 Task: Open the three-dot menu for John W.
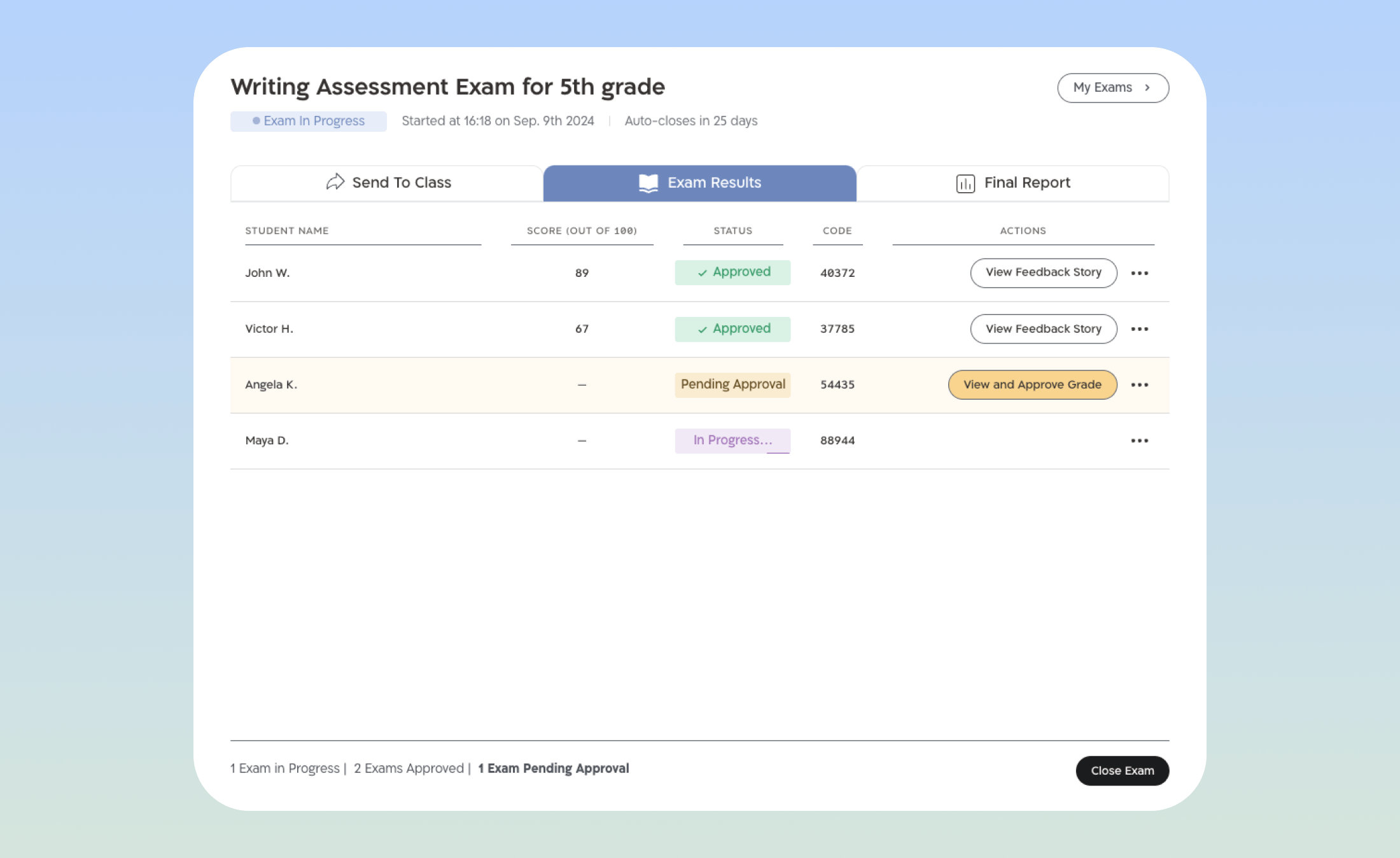coord(1139,273)
